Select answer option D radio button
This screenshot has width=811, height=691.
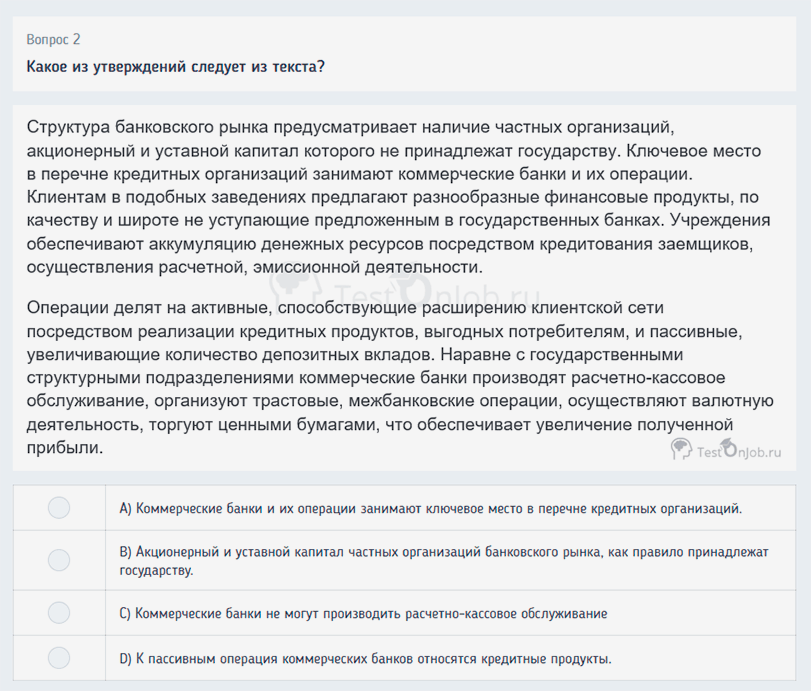coord(59,658)
